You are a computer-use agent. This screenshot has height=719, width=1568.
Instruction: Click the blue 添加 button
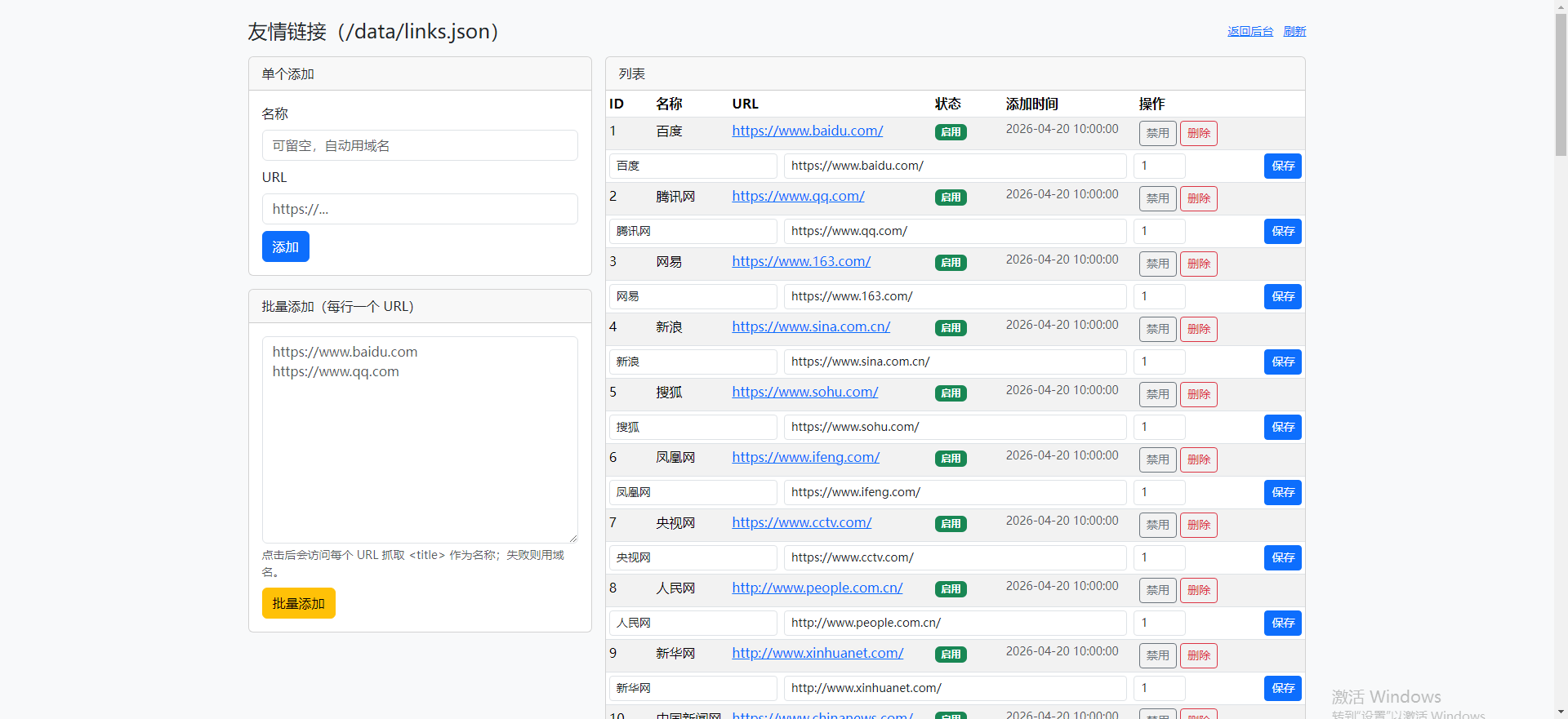point(285,246)
